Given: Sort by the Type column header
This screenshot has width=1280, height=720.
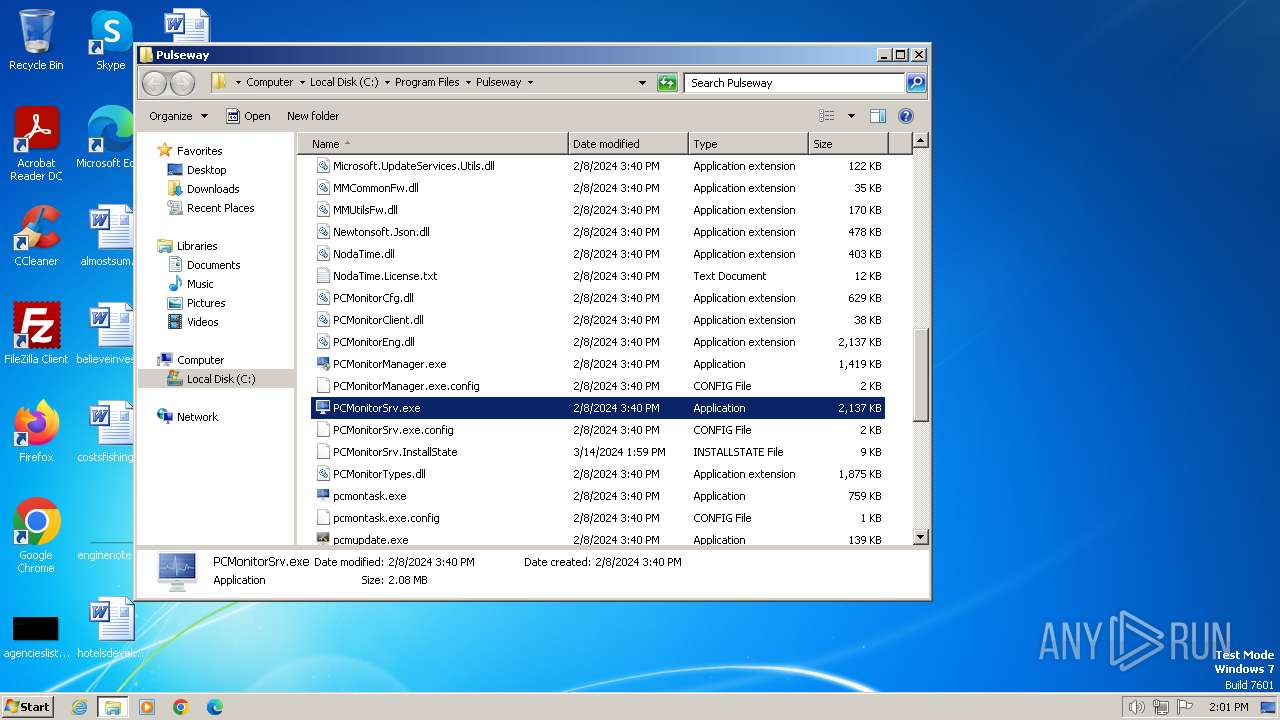Looking at the screenshot, I should click(748, 144).
